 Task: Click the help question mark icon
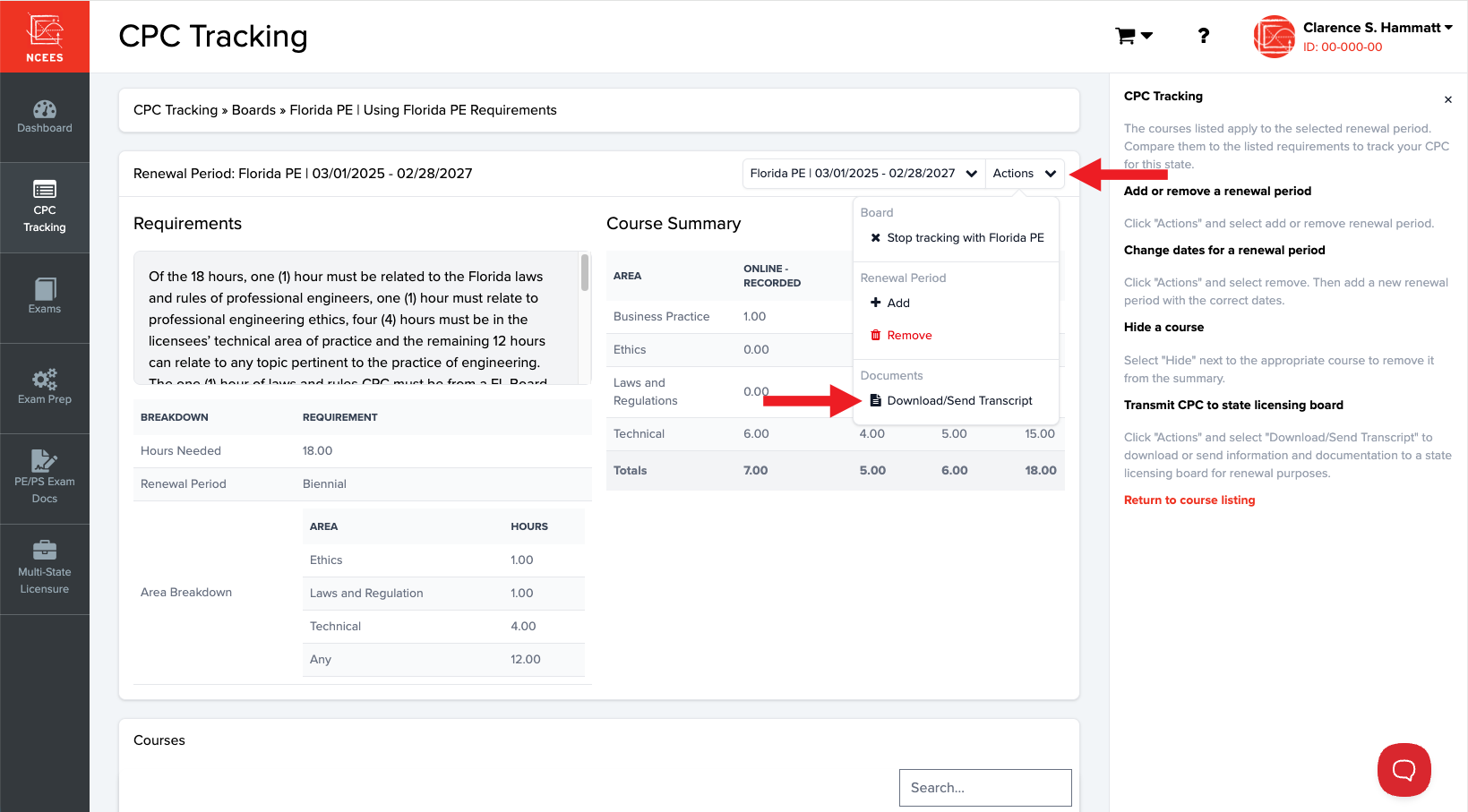click(x=1204, y=36)
